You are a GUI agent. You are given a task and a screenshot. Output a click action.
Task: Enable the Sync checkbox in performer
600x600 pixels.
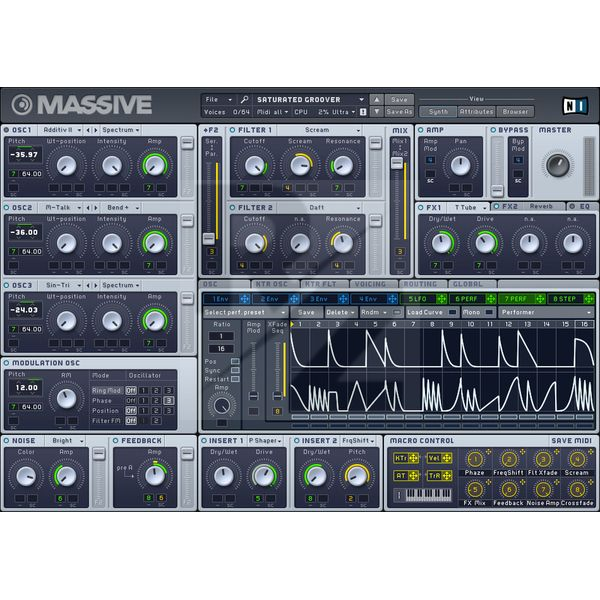pos(235,370)
